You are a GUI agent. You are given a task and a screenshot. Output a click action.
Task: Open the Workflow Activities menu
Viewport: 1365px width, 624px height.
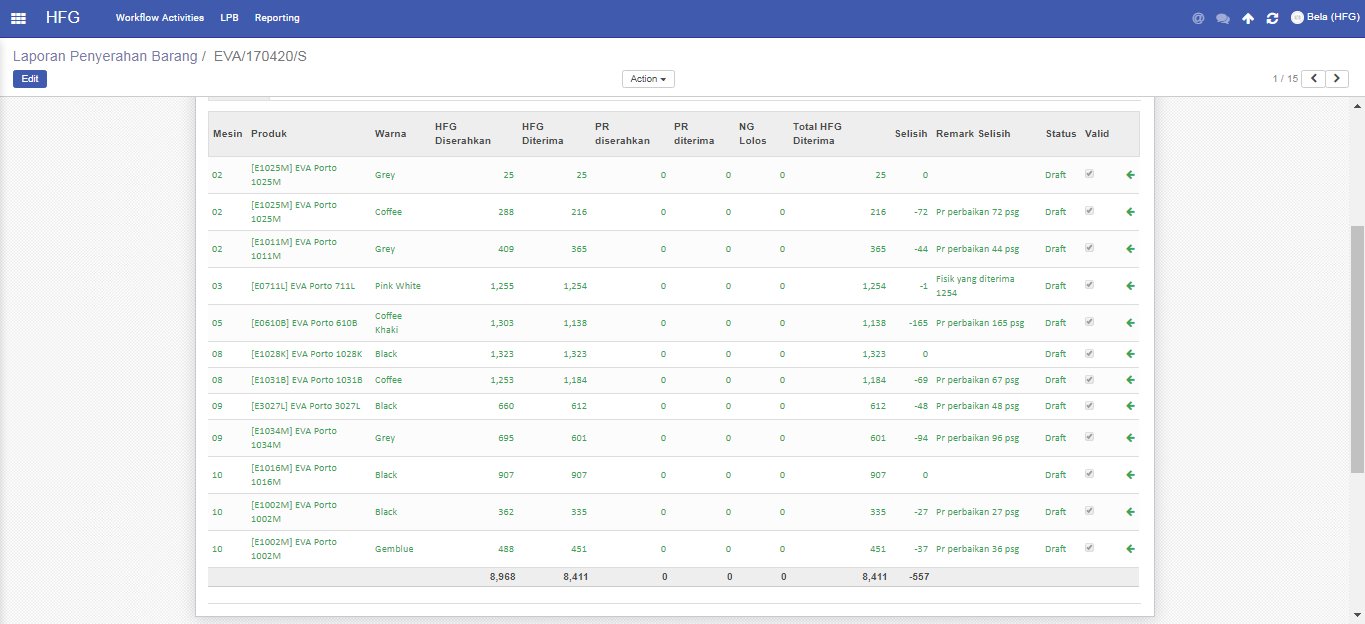click(x=159, y=18)
